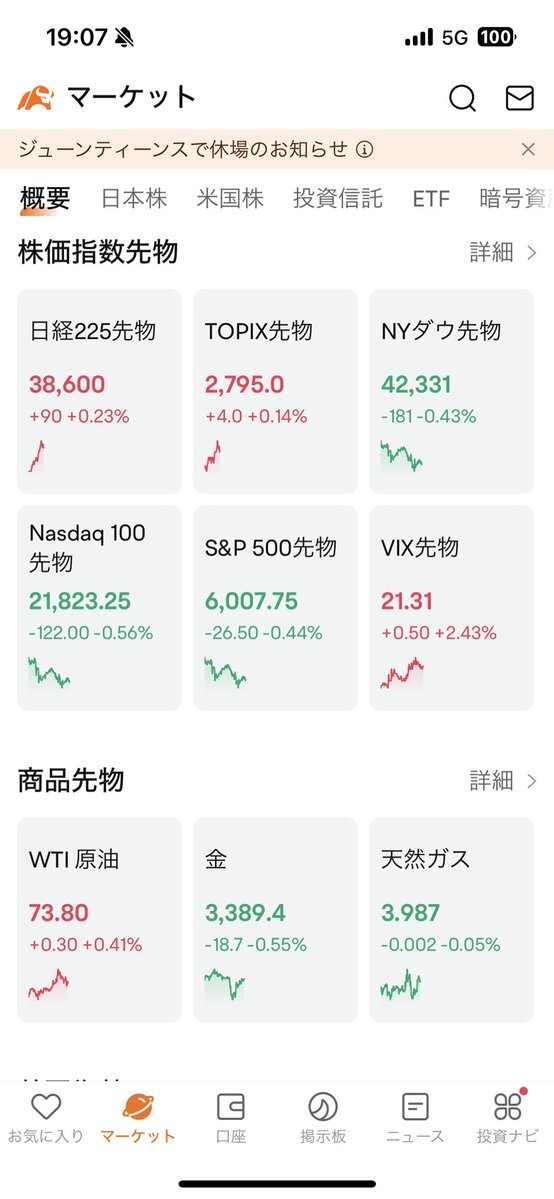Open the search magnifier icon
The image size is (554, 1199).
tap(462, 98)
